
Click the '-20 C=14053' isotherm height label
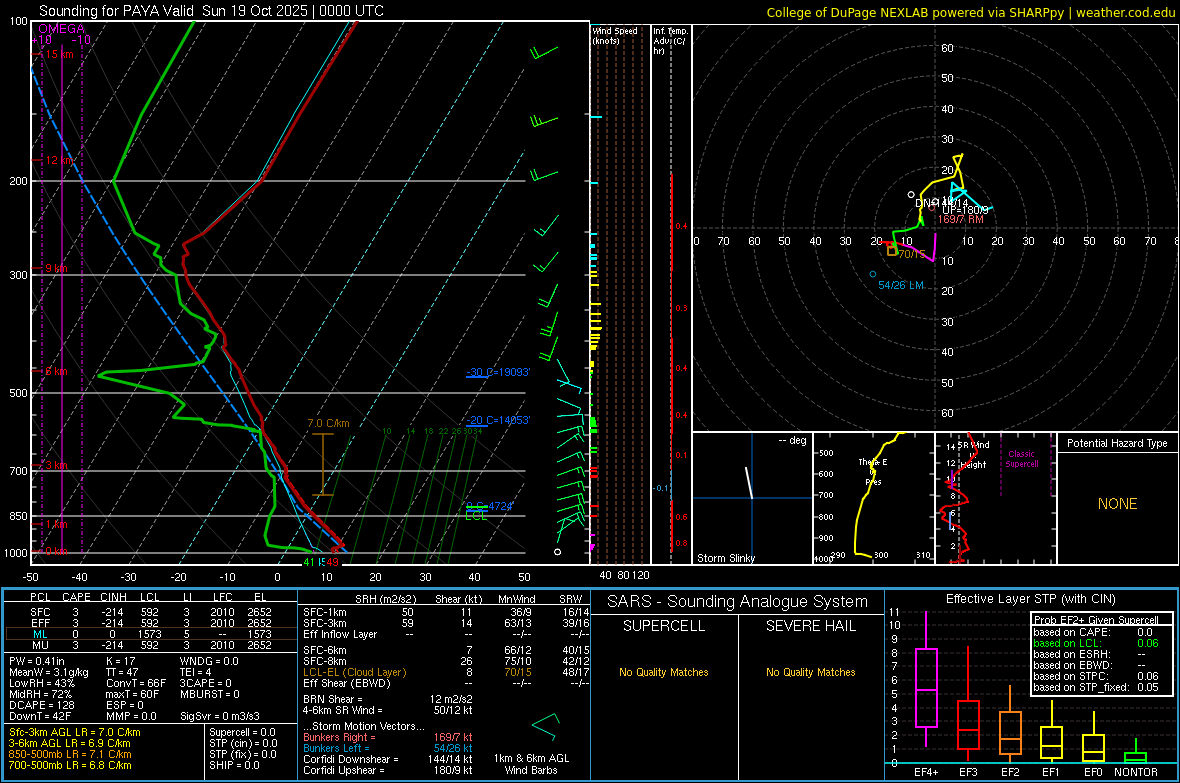click(x=498, y=420)
